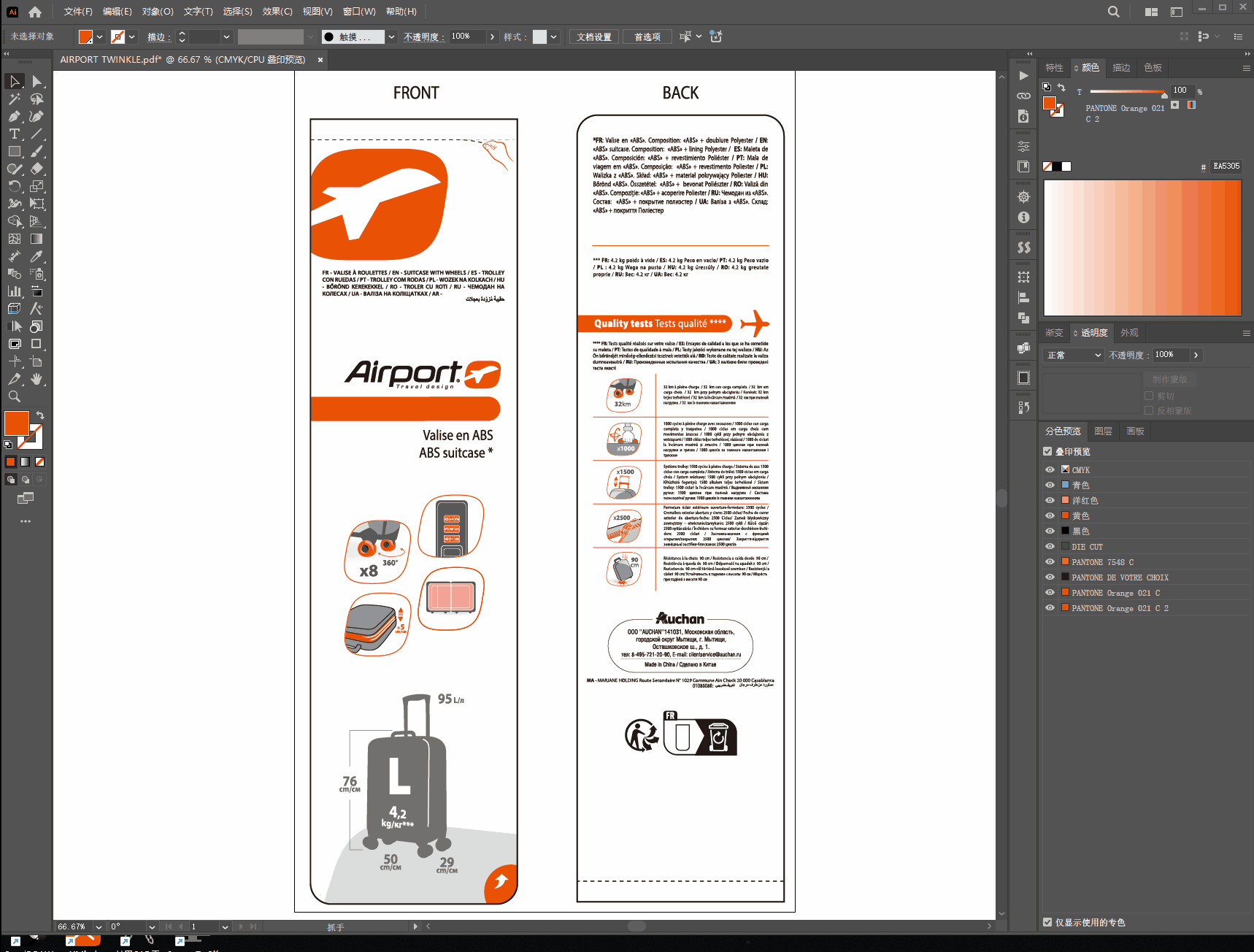Toggle the 叠印预览 checkbox
1254x952 pixels.
click(x=1047, y=451)
